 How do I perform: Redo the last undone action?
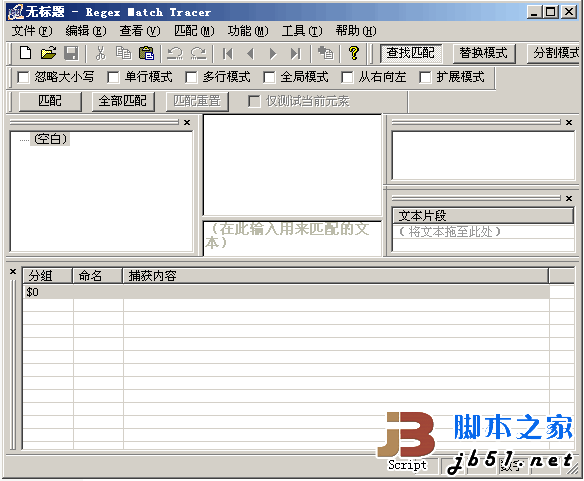pos(198,53)
